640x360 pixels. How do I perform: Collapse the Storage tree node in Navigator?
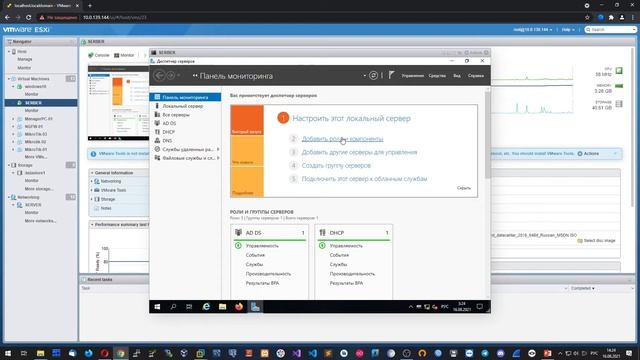point(9,165)
